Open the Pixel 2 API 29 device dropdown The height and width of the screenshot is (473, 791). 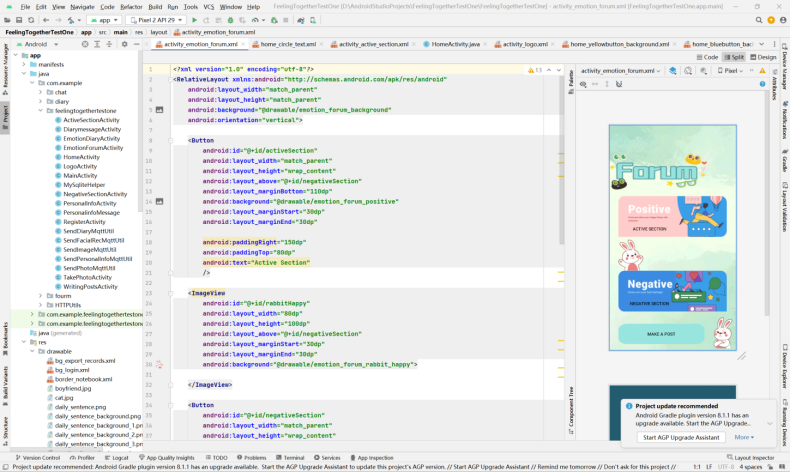point(156,20)
